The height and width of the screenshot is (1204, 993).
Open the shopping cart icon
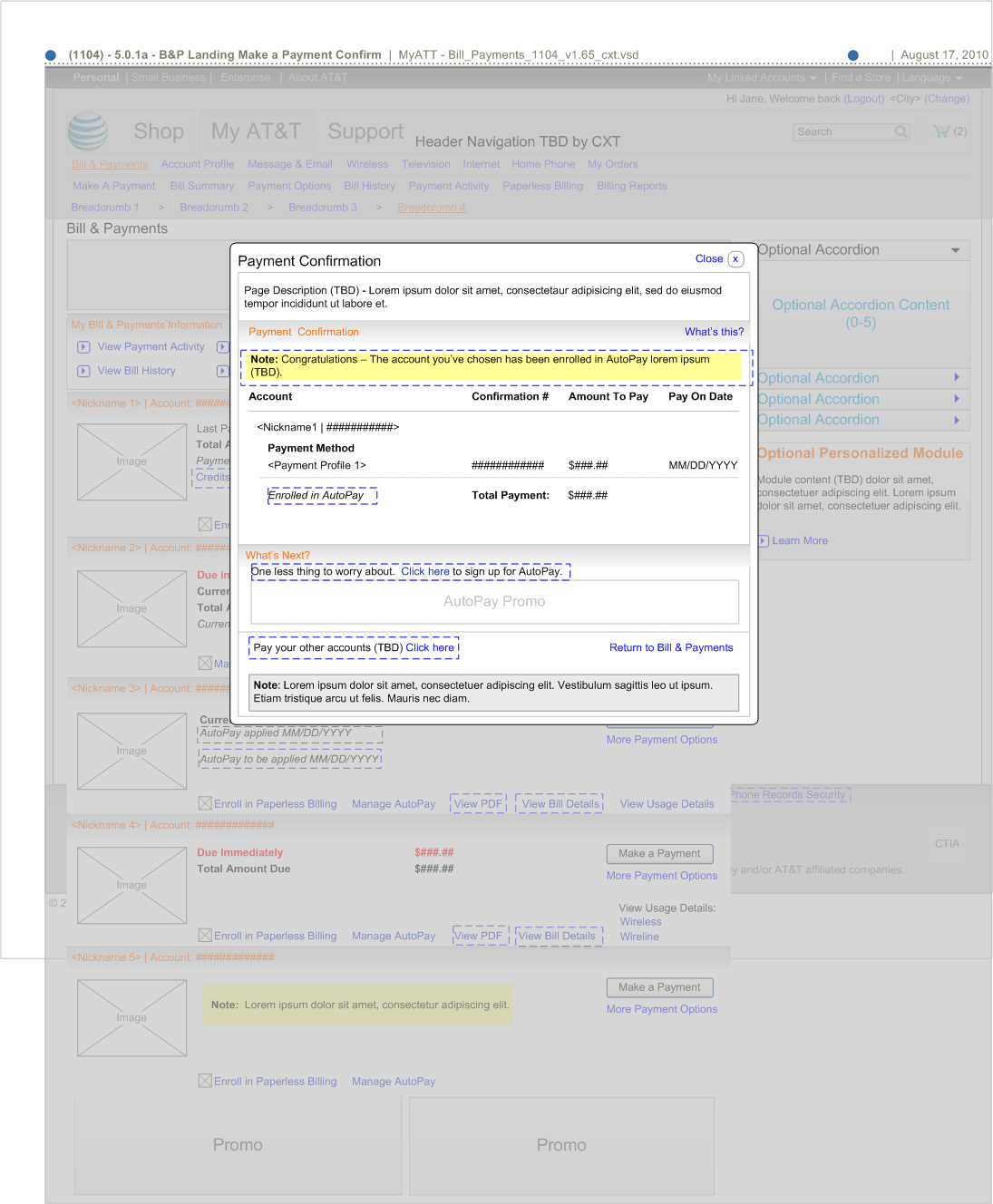coord(941,131)
